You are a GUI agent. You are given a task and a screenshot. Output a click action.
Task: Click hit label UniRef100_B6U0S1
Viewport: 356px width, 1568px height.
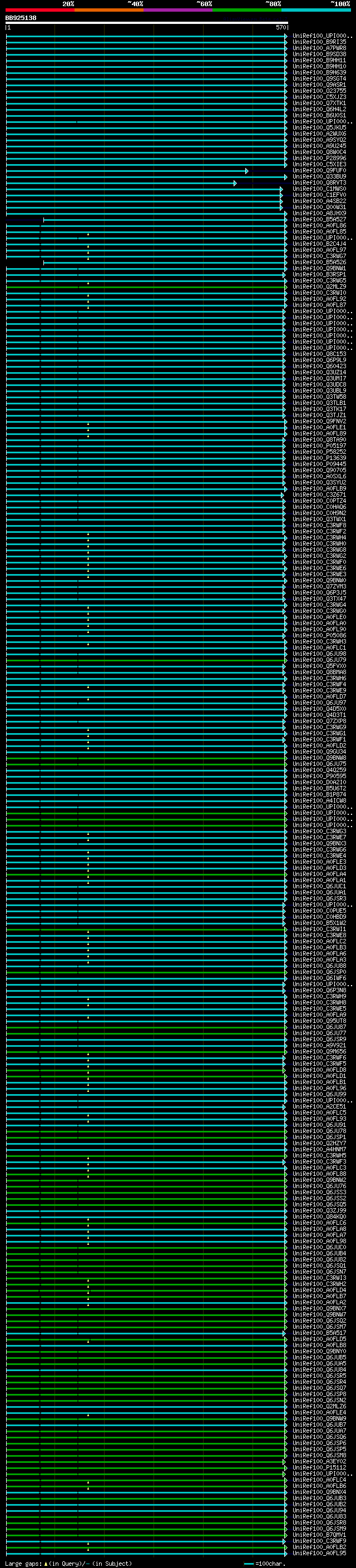(319, 115)
